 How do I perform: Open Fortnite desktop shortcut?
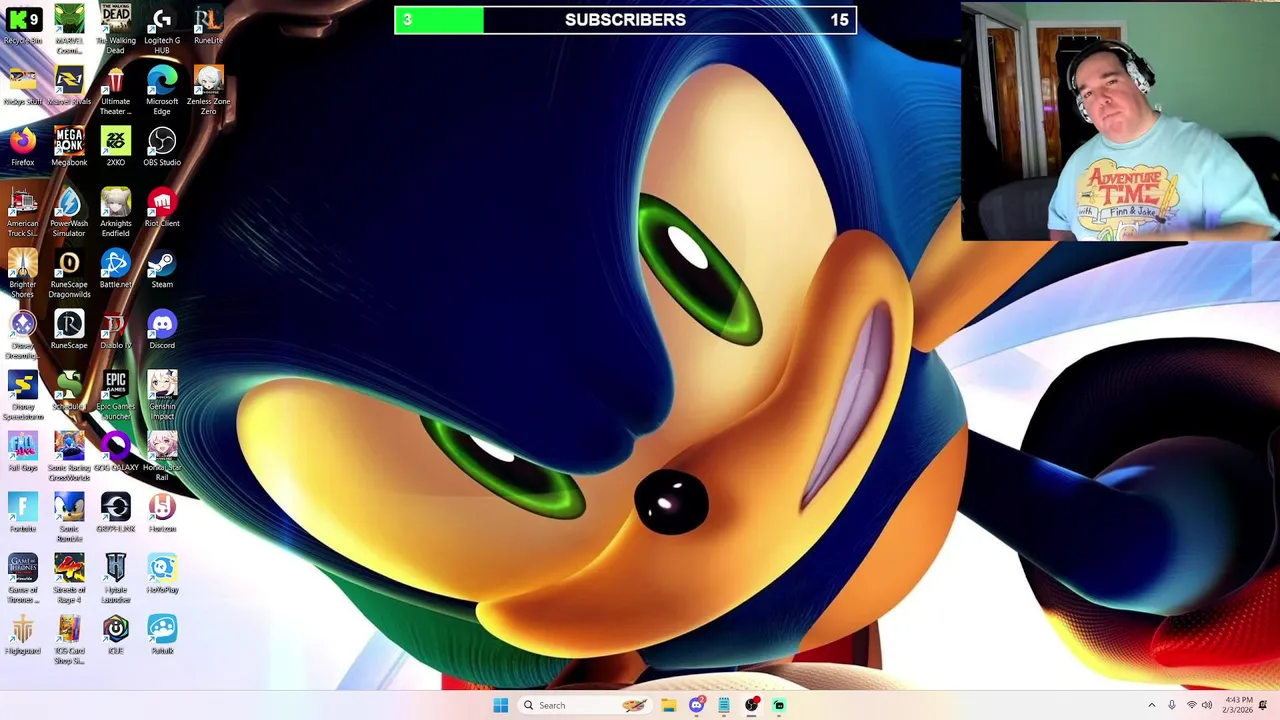(x=23, y=513)
